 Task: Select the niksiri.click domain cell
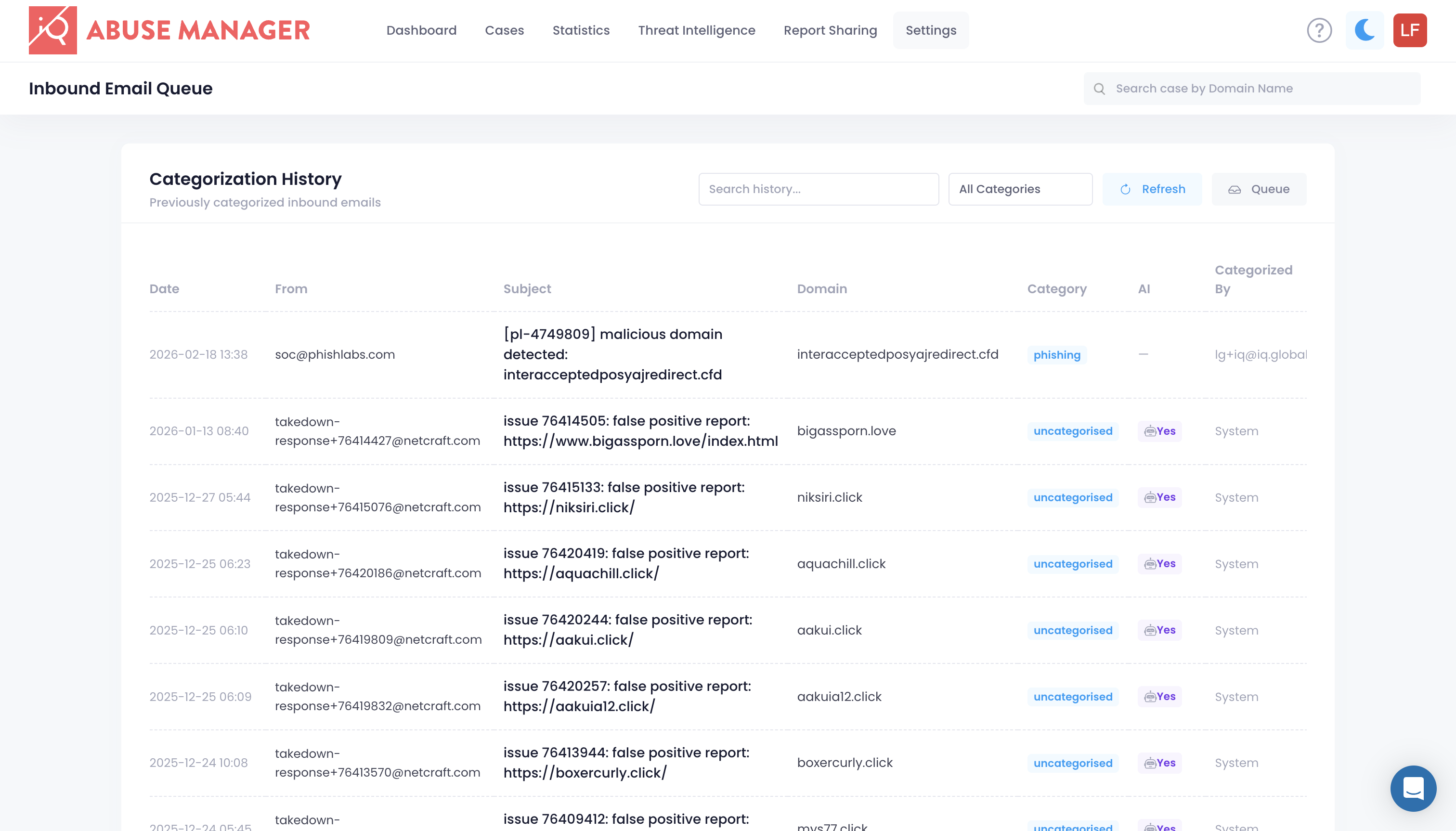click(x=829, y=497)
